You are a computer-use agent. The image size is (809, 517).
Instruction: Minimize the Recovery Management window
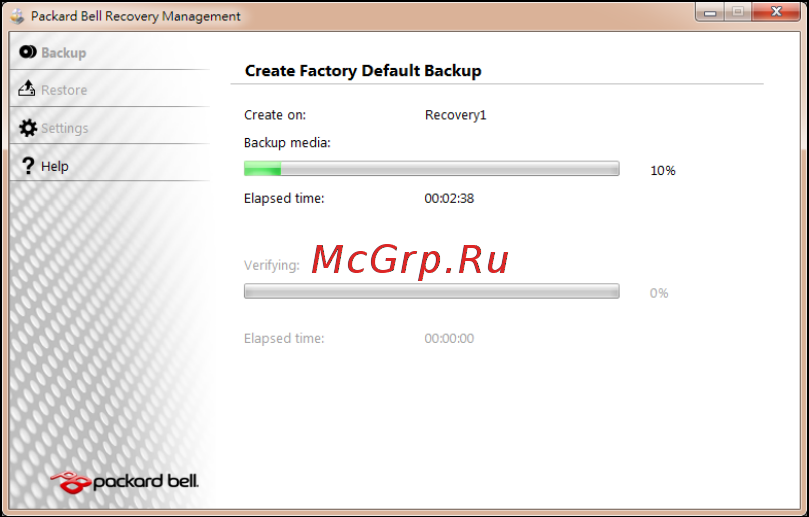point(710,12)
